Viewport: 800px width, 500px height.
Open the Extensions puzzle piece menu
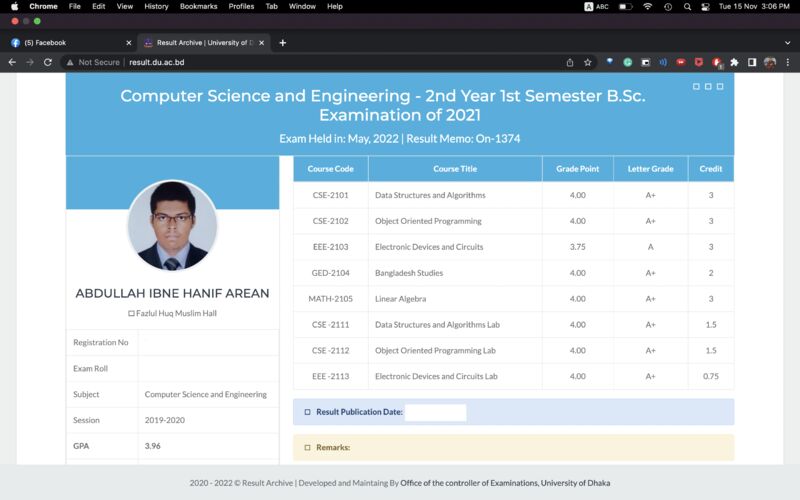click(x=734, y=62)
